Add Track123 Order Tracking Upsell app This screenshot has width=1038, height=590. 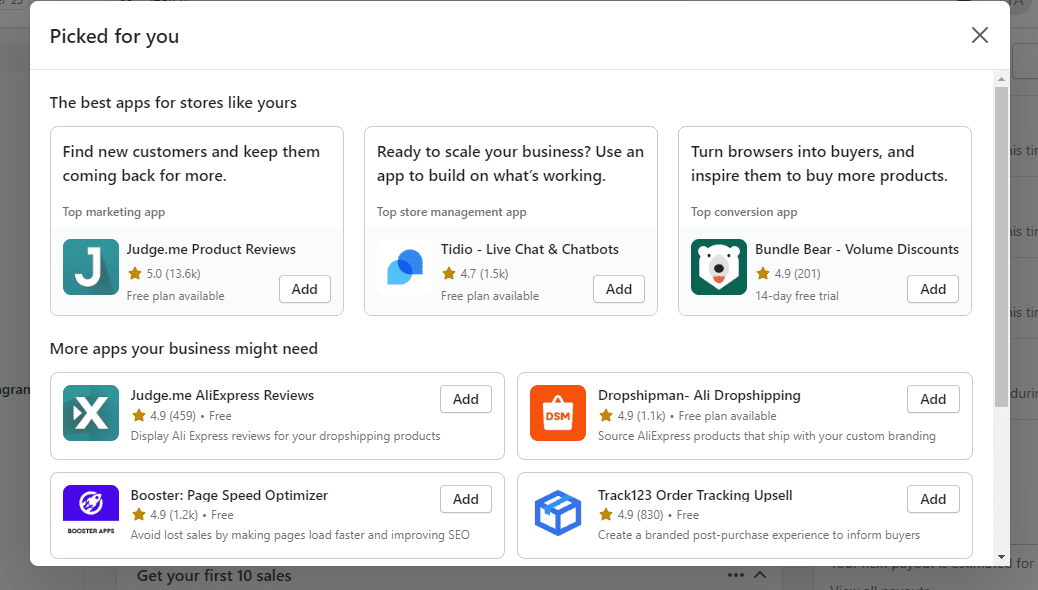(x=933, y=499)
